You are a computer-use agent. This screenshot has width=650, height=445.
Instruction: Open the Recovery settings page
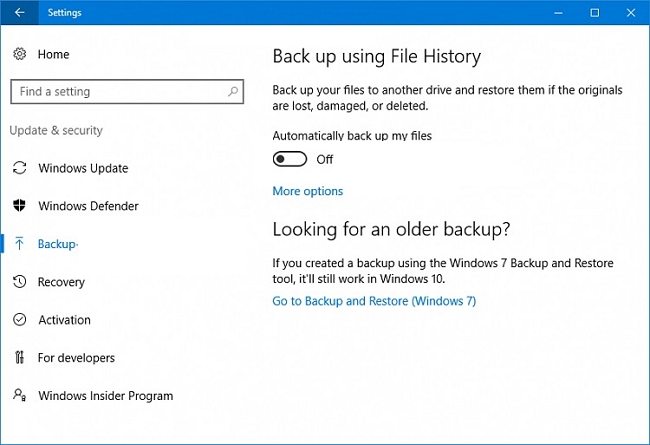tap(61, 282)
